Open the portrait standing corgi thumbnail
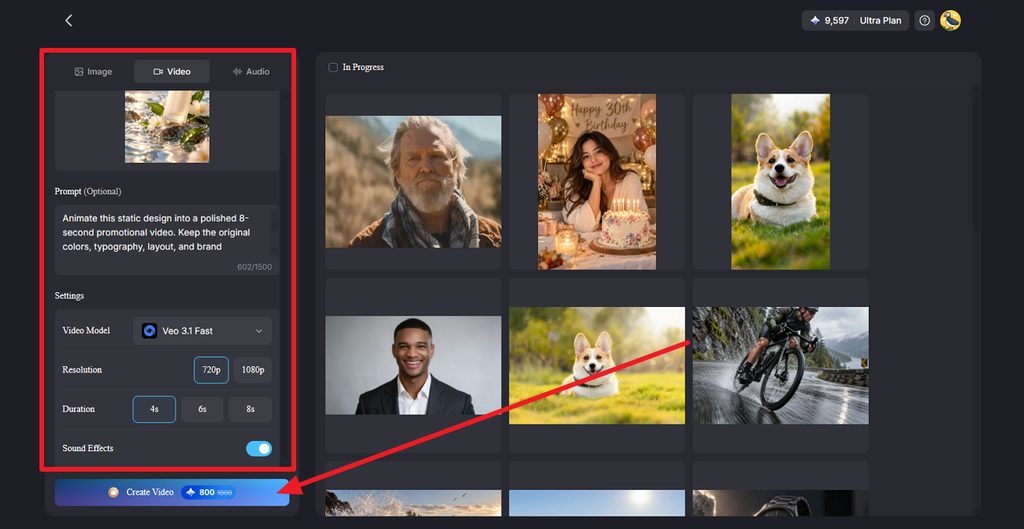 (780, 182)
